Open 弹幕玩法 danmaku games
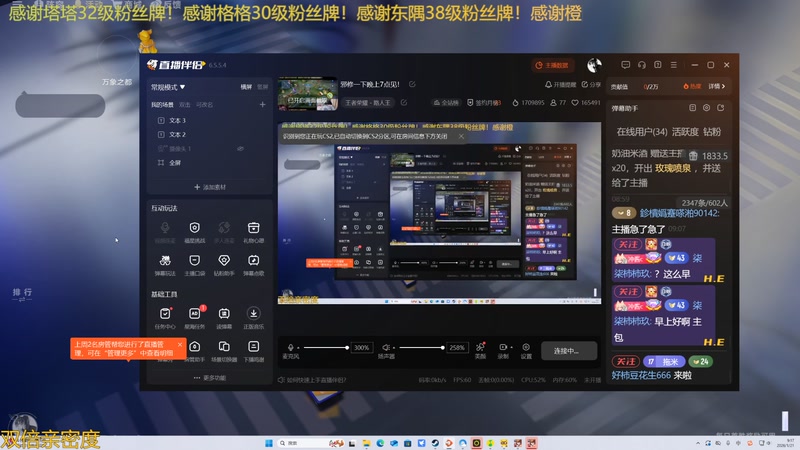 (165, 265)
